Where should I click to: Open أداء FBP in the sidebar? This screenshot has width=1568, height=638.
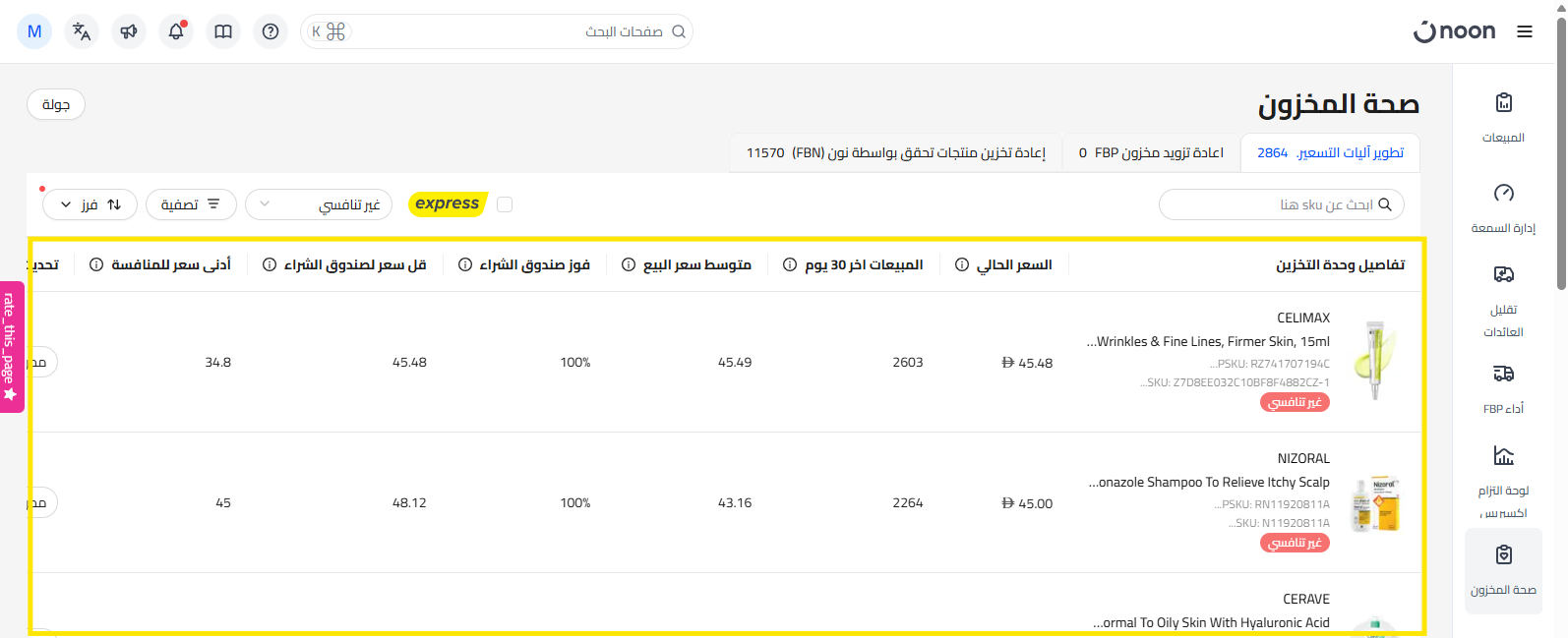click(1503, 386)
